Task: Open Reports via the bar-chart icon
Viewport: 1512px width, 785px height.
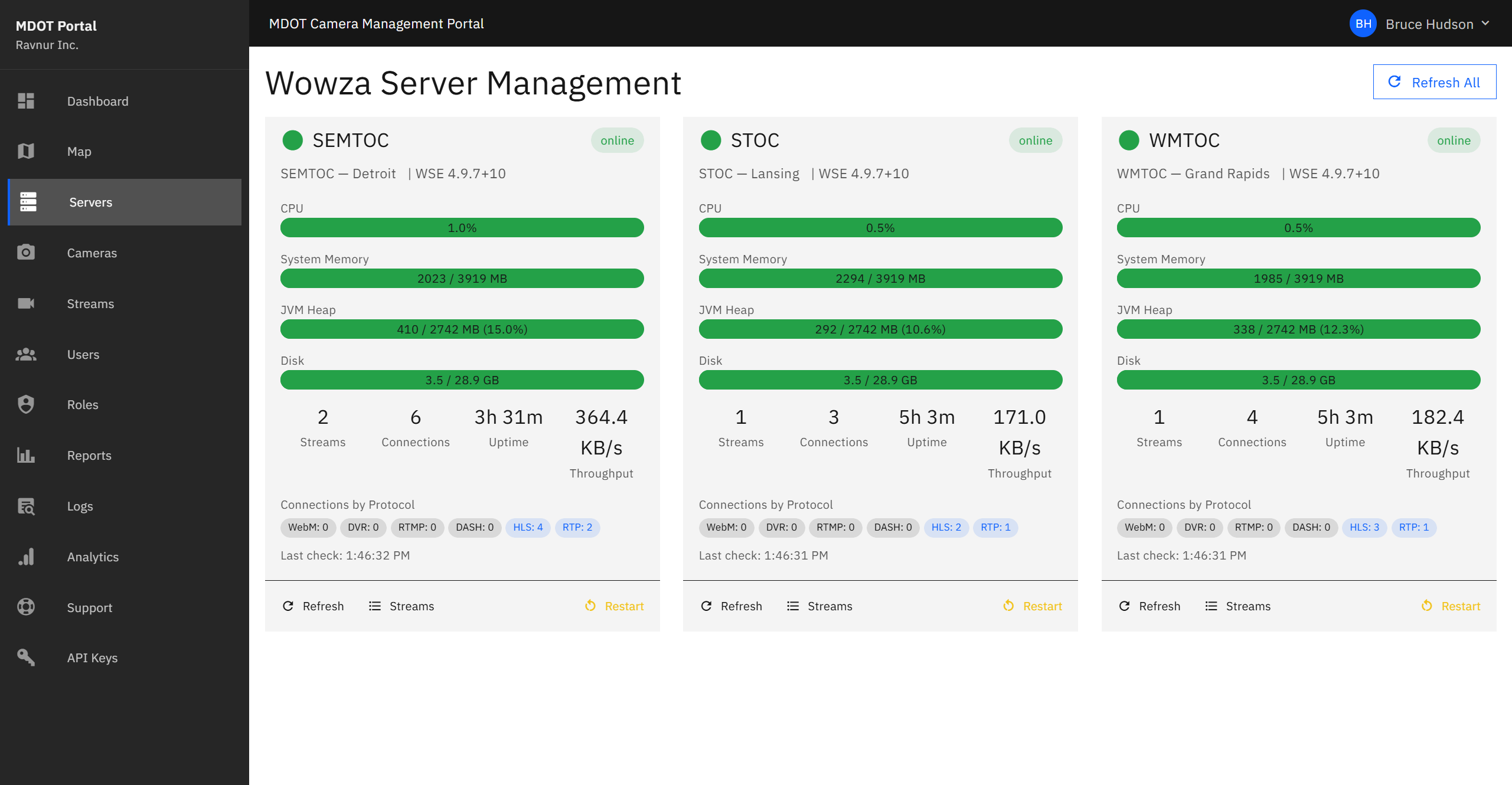Action: click(x=27, y=455)
